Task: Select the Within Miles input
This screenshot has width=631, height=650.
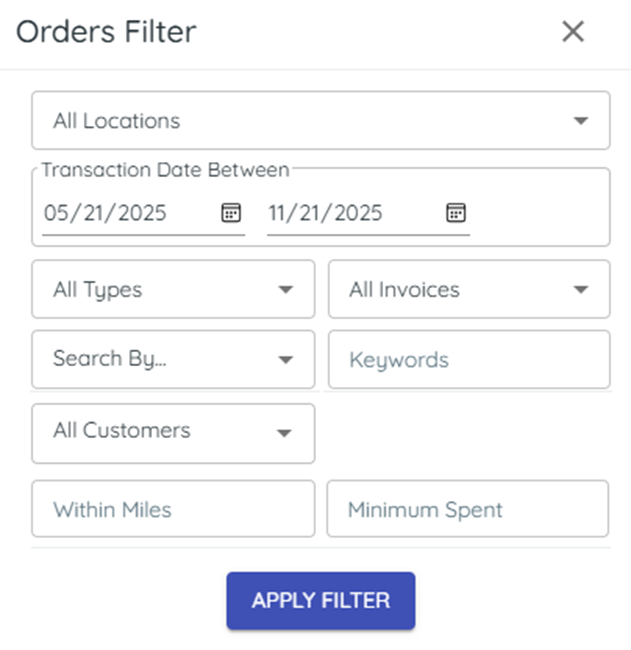Action: (172, 509)
